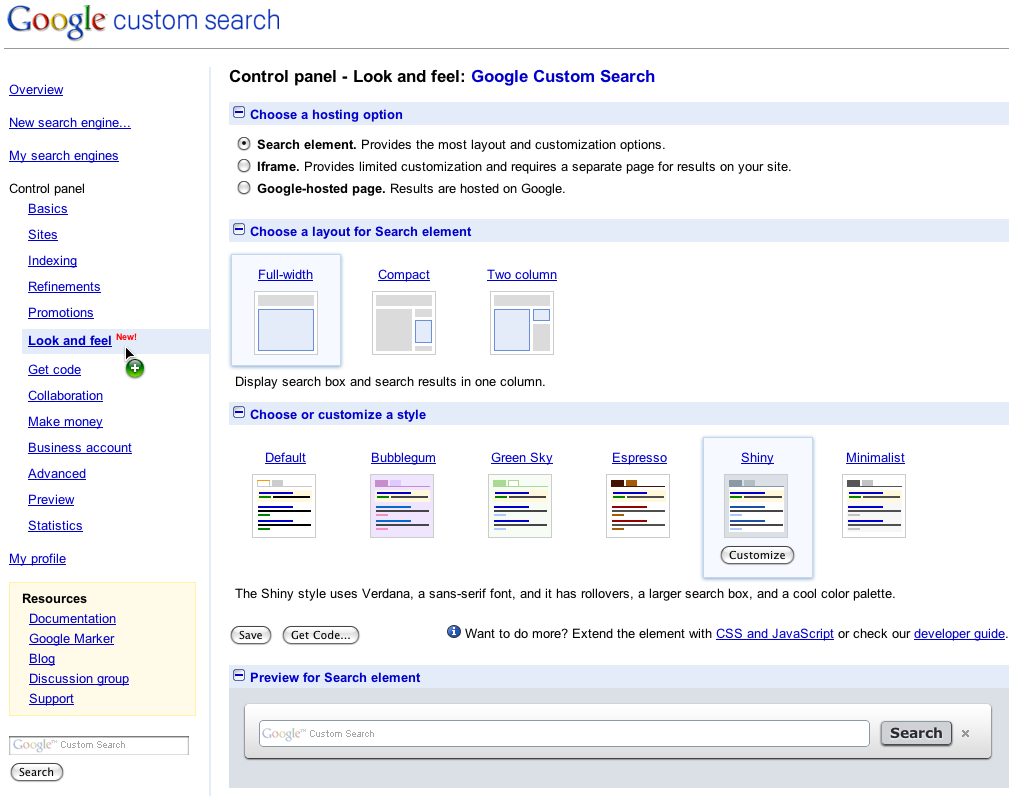This screenshot has height=802, width=1021.
Task: Open Promotions in the control panel
Action: click(61, 313)
